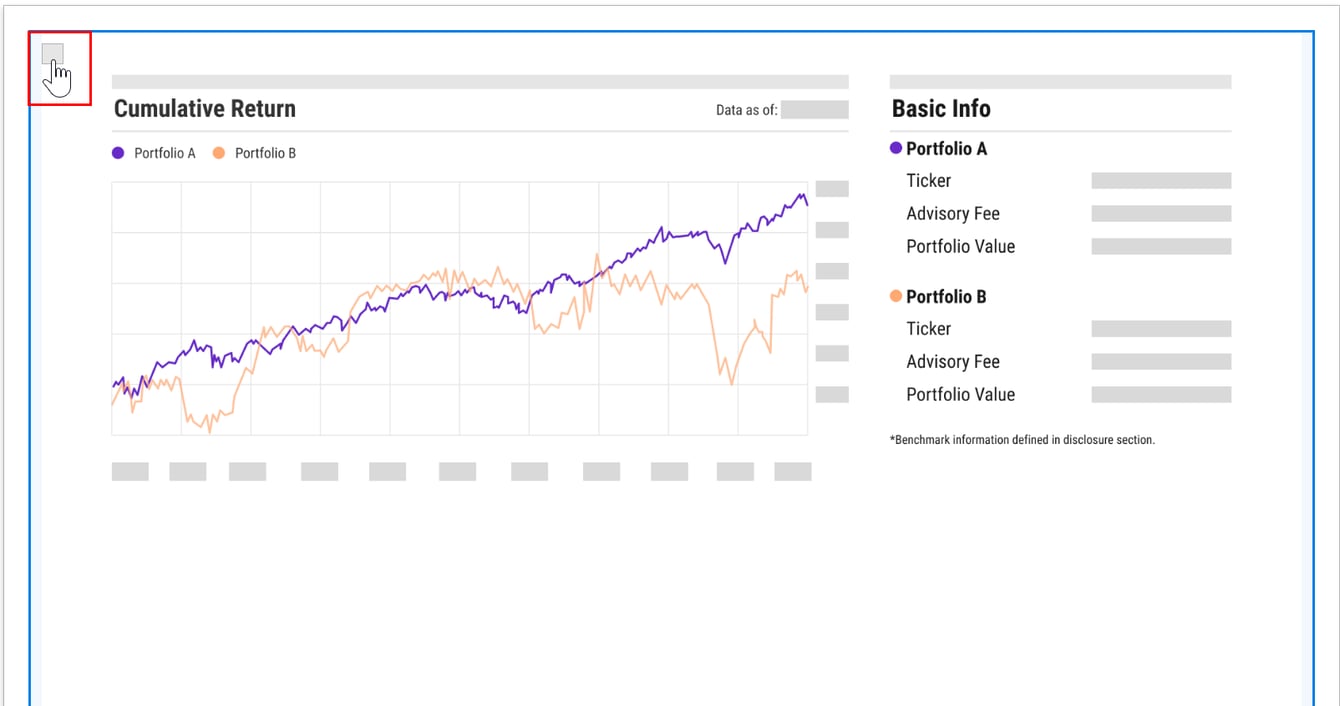
Task: Click Portfolio A's Ticker value placeholder
Action: [x=1161, y=181]
